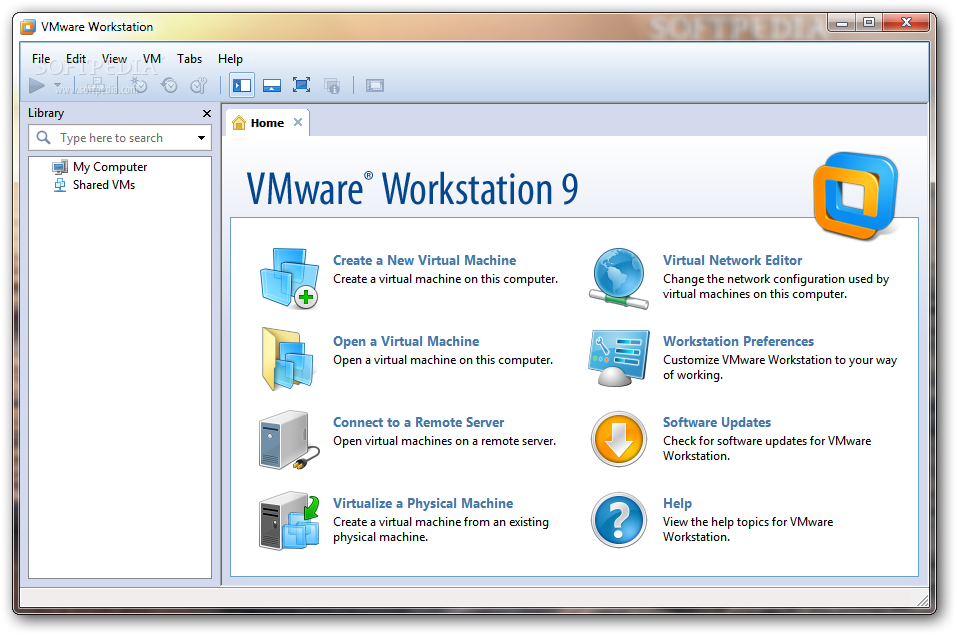Click the VMware Workstation title bar icon
This screenshot has width=957, height=635.
(27, 27)
